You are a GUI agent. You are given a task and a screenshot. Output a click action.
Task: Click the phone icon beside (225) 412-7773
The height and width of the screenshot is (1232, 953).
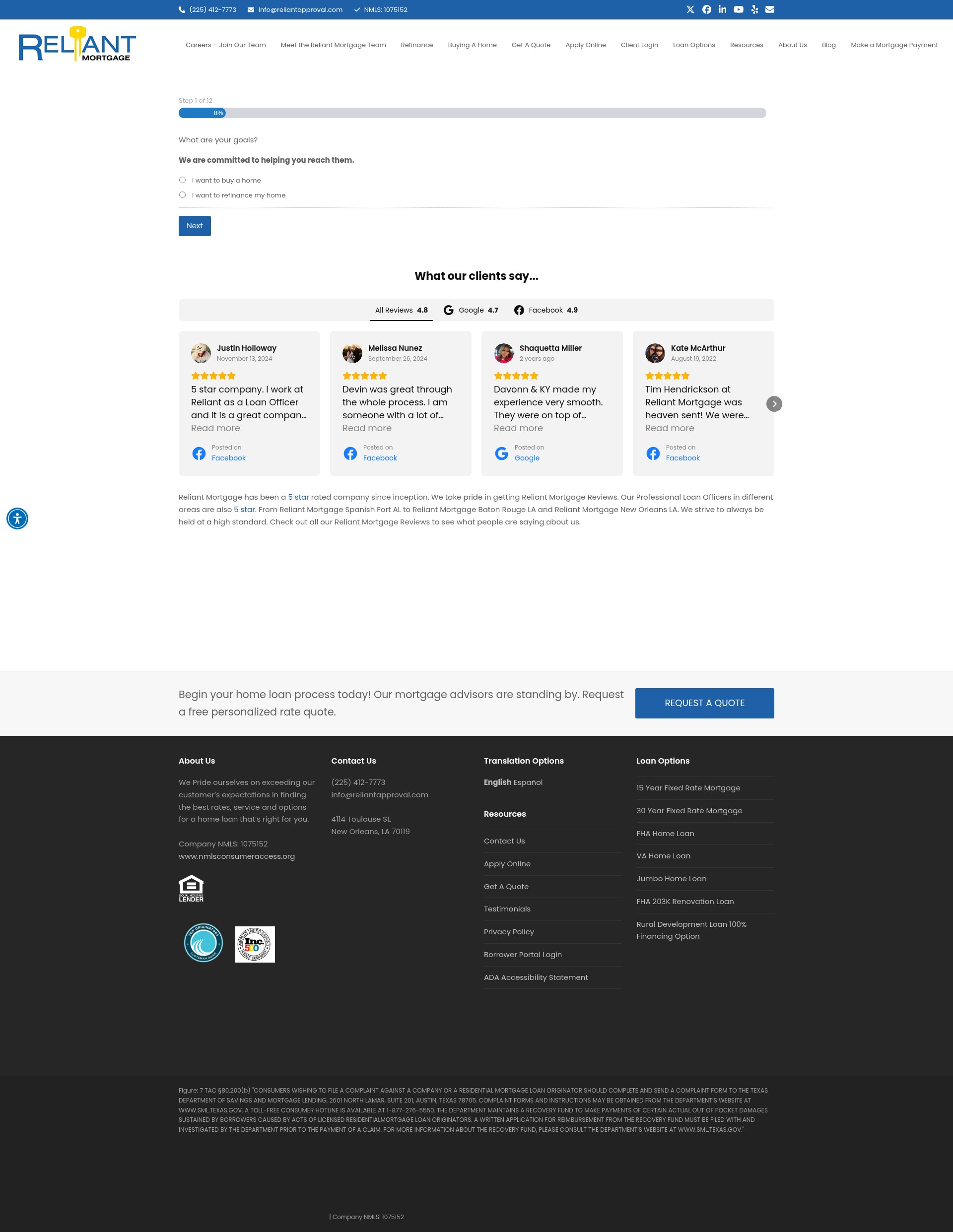click(x=182, y=9)
